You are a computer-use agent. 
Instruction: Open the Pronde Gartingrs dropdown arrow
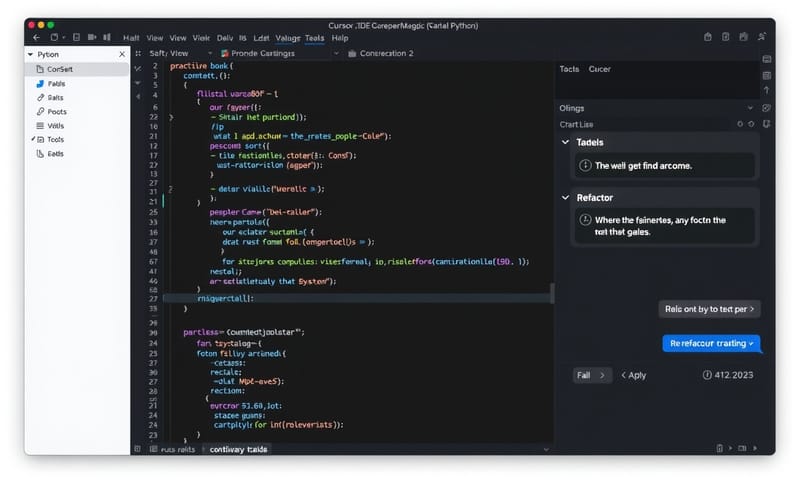click(336, 53)
